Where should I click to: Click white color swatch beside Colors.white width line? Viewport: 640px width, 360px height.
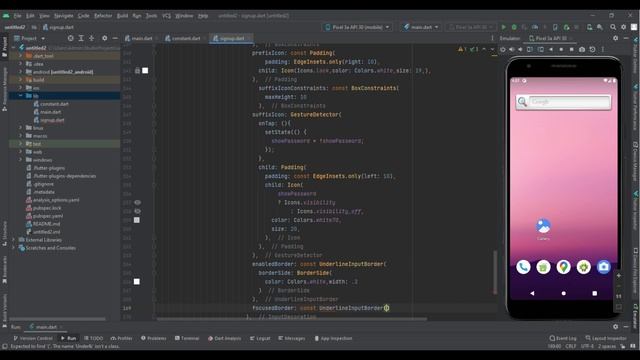click(137, 282)
